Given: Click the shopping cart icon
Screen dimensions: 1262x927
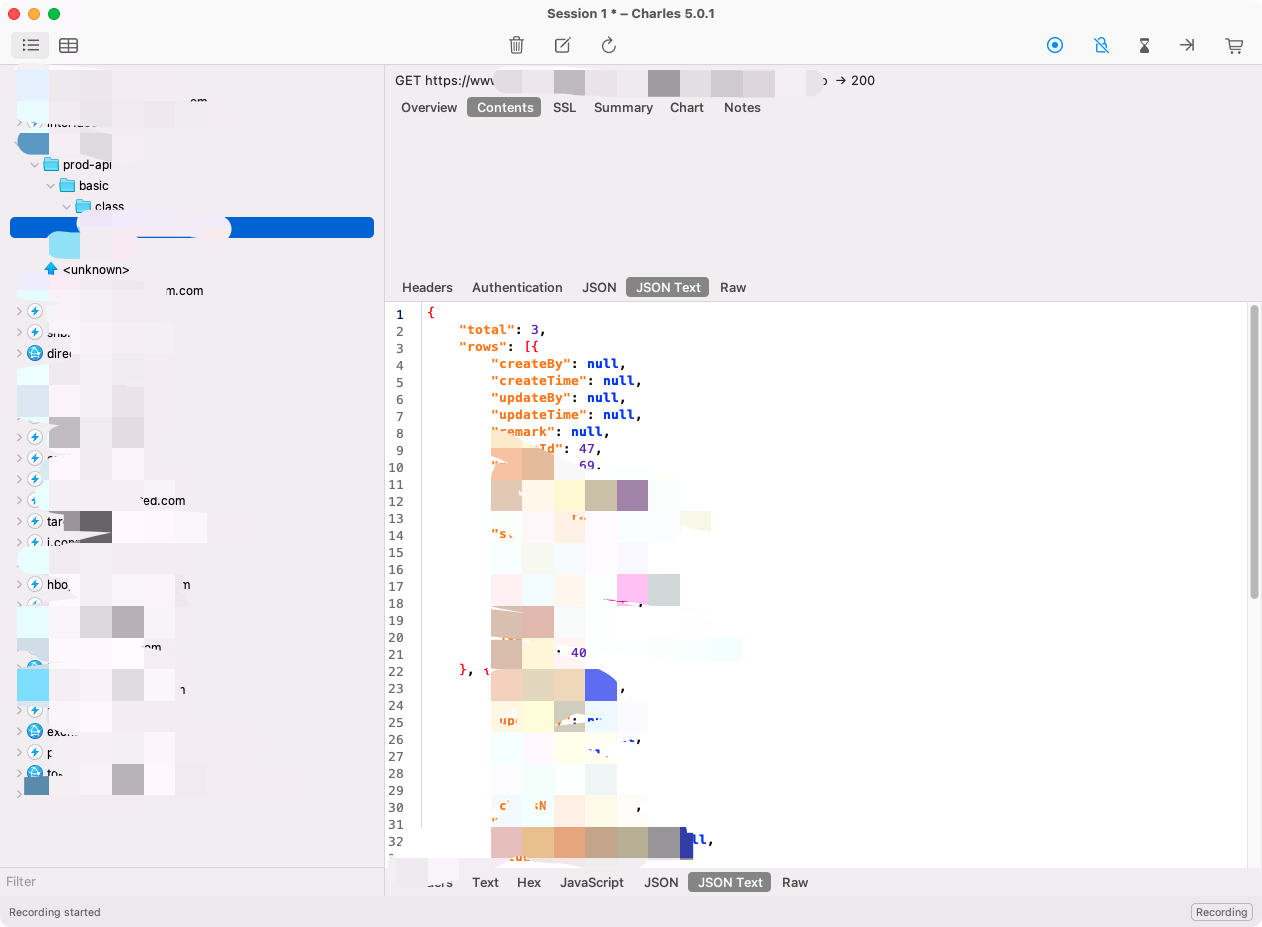Looking at the screenshot, I should coord(1234,45).
